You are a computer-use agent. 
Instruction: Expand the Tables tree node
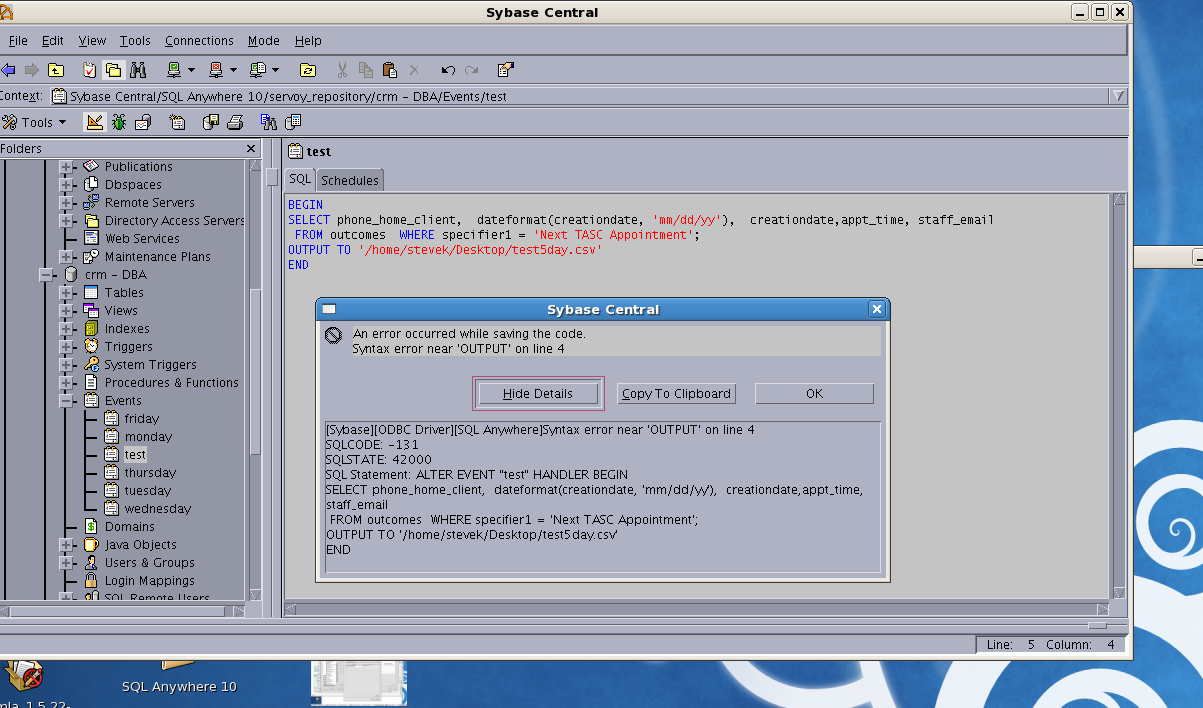[66, 293]
